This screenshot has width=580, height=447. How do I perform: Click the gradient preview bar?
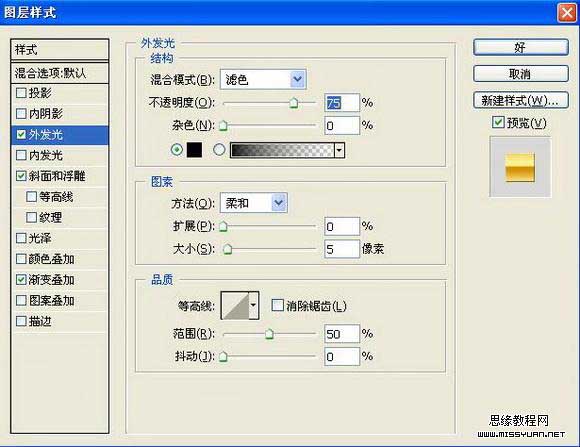coord(282,150)
